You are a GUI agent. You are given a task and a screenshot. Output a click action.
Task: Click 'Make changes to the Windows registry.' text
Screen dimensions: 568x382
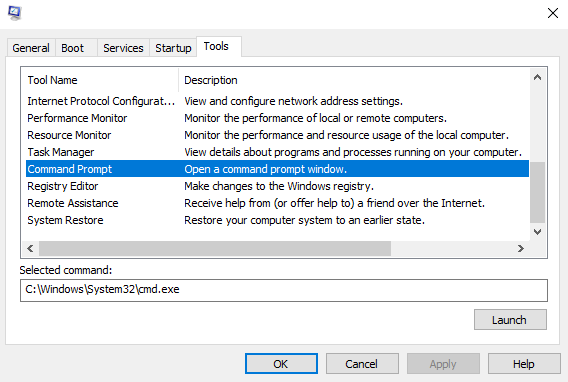279,186
